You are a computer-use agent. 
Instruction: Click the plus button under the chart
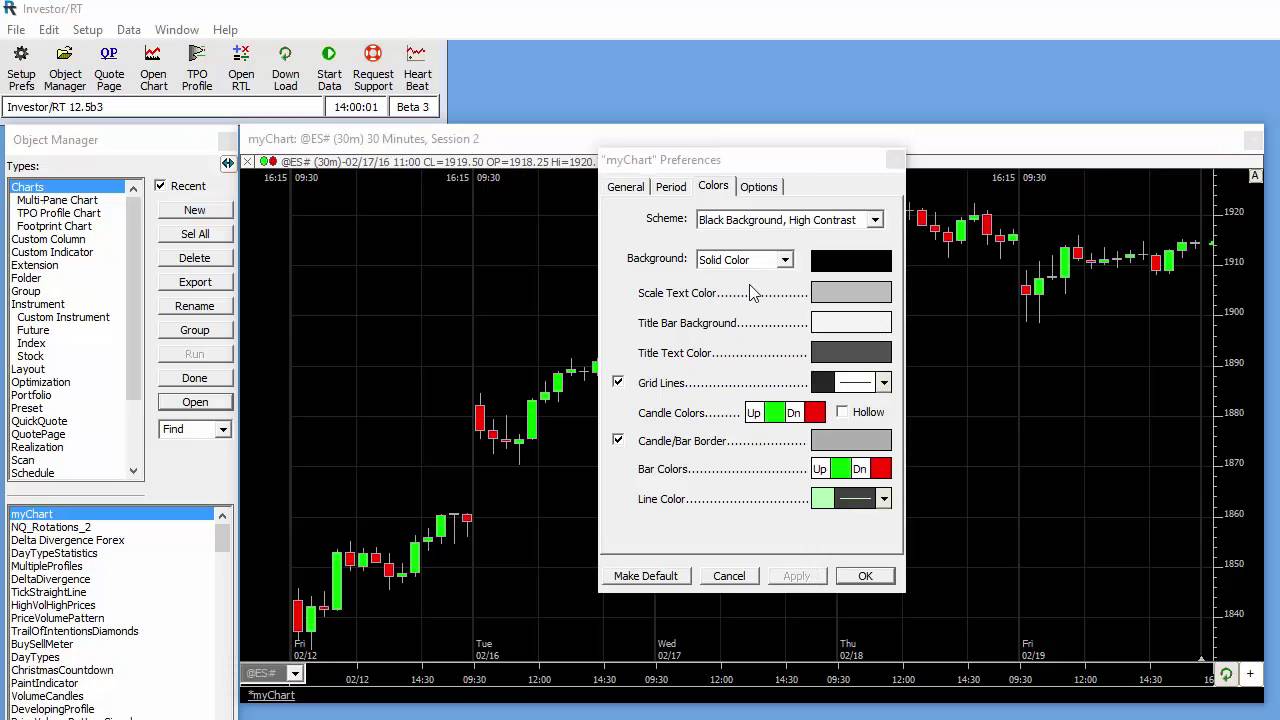(1250, 674)
